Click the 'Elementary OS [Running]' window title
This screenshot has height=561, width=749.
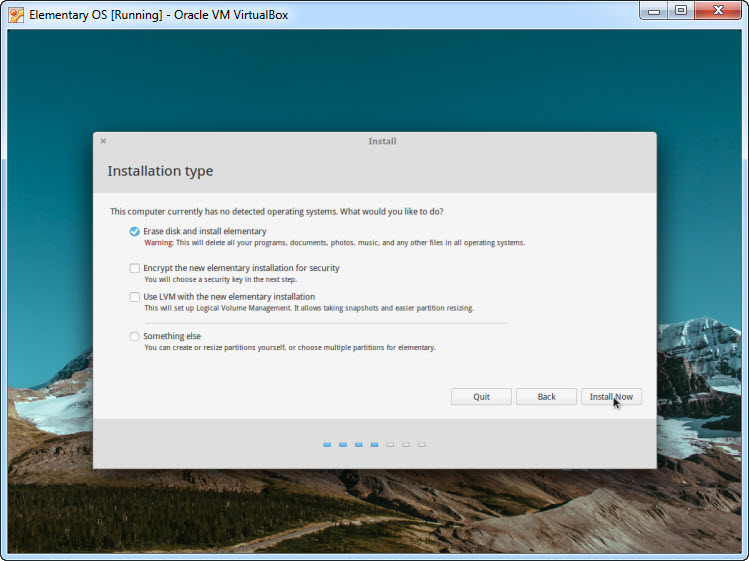[x=159, y=15]
